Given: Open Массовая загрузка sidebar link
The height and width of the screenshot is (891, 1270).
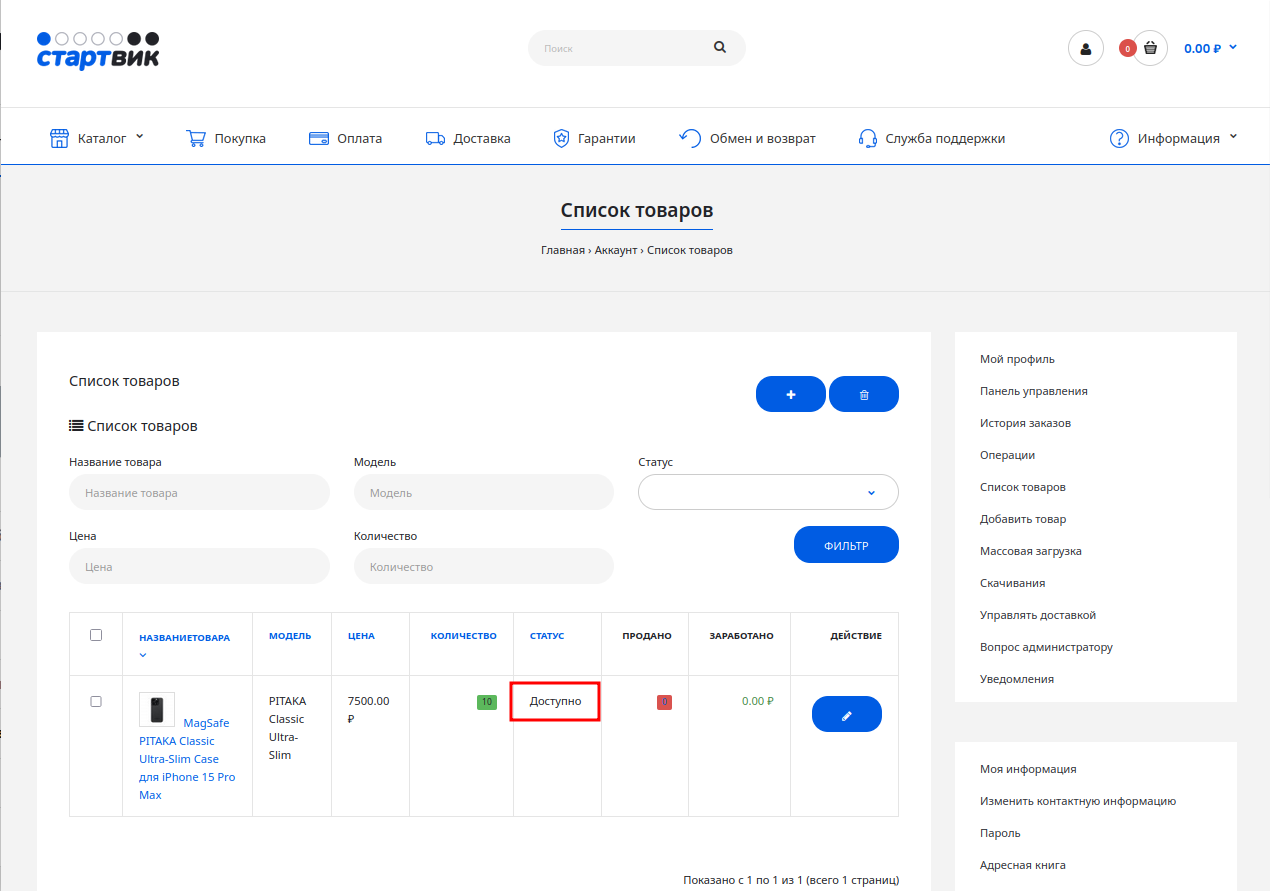Looking at the screenshot, I should (1030, 551).
